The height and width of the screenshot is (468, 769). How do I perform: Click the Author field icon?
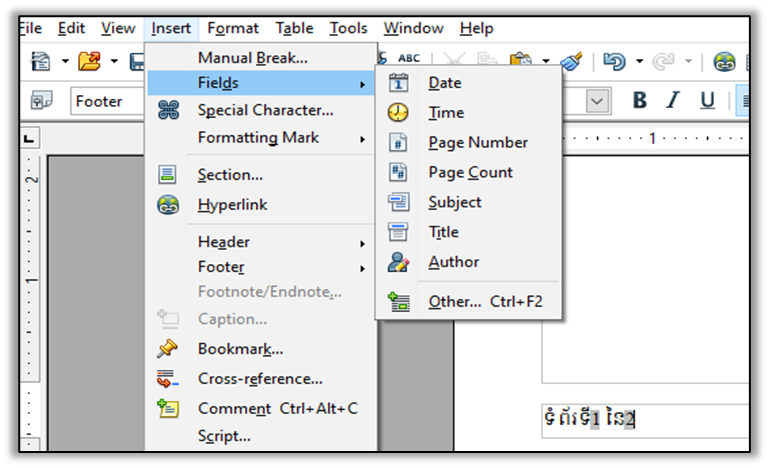[398, 263]
